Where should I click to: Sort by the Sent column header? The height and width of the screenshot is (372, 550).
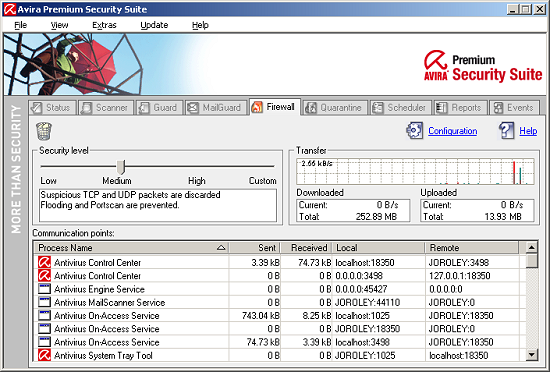255,248
